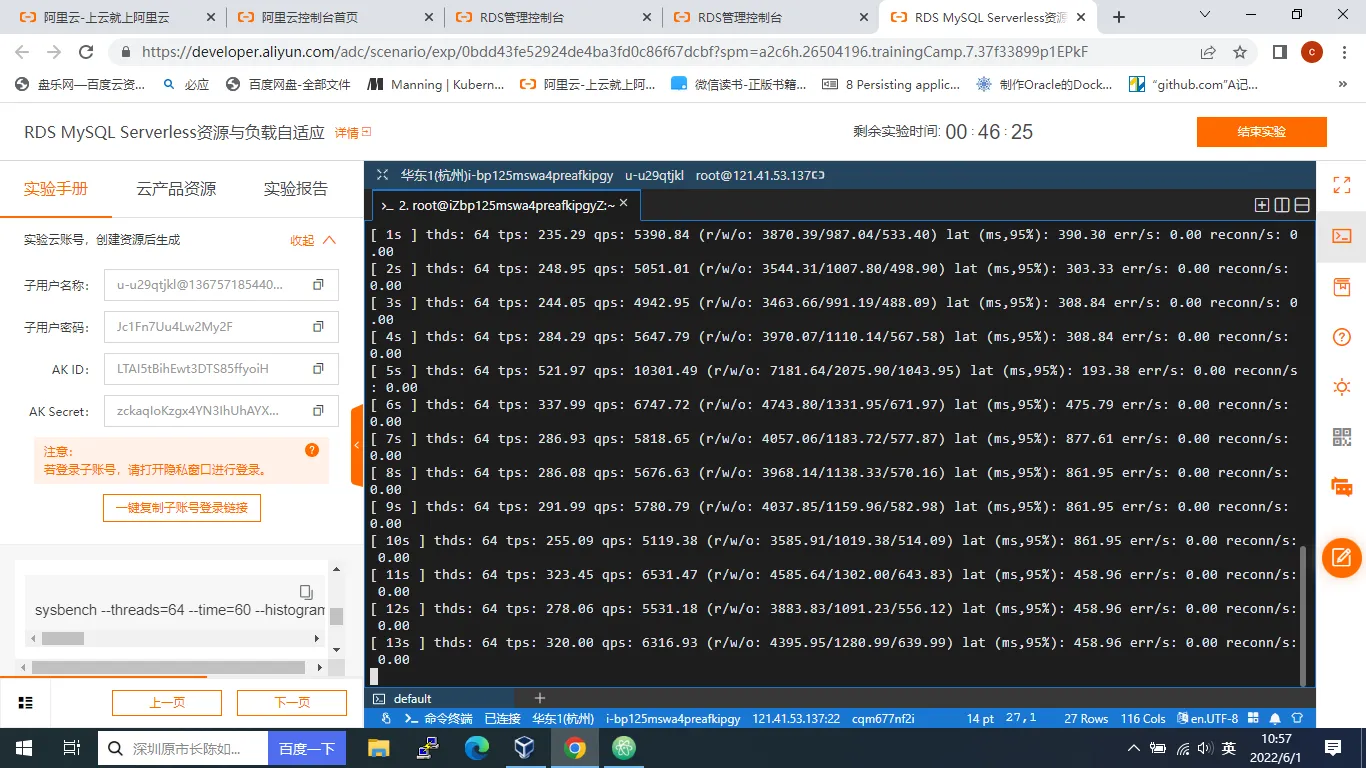Click the orange round edit feedback button
Viewport: 1366px width, 768px height.
coord(1342,557)
